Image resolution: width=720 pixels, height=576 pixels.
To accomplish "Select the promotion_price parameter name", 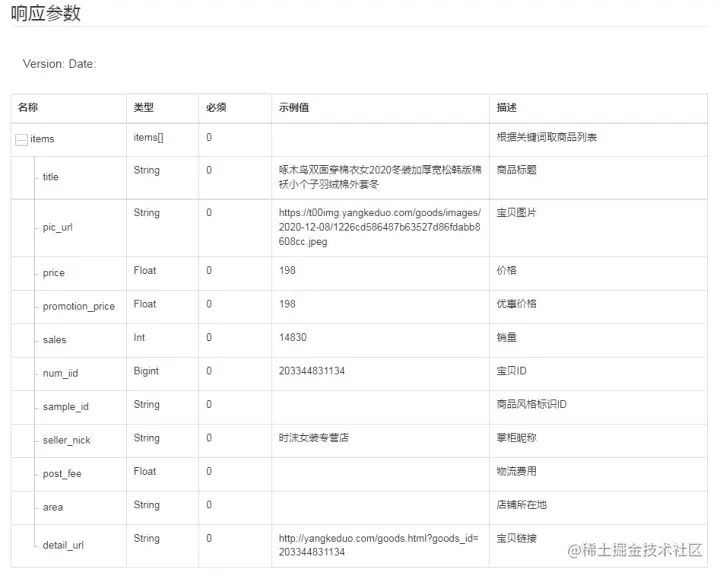I will click(x=79, y=306).
